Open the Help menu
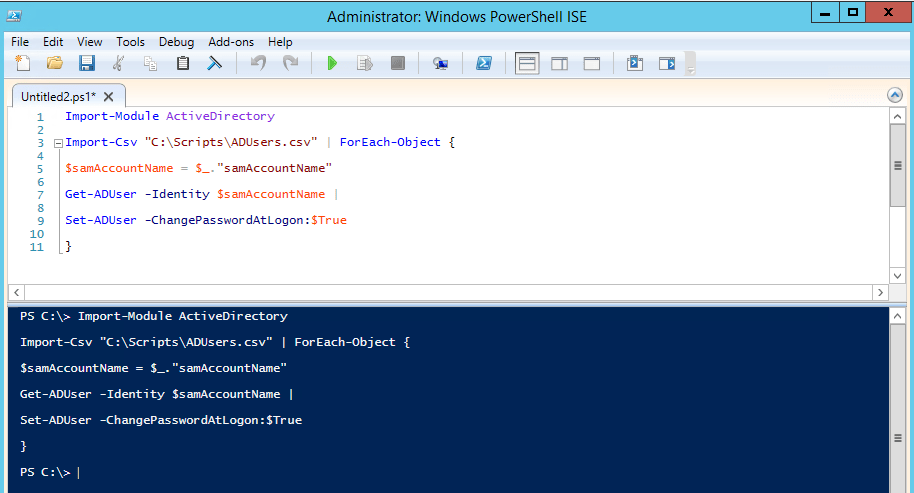 point(280,42)
